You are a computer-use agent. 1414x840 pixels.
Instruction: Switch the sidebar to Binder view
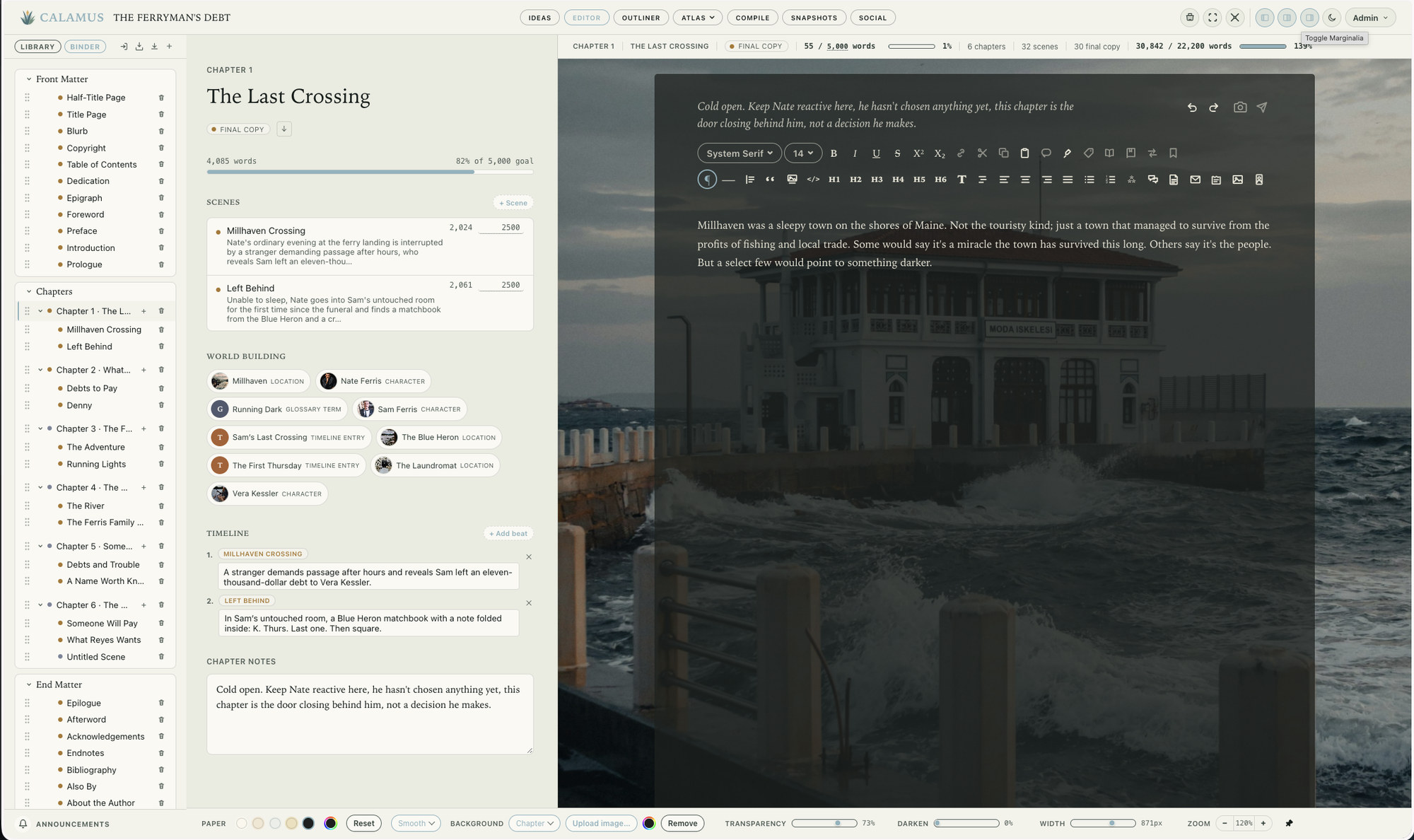85,47
